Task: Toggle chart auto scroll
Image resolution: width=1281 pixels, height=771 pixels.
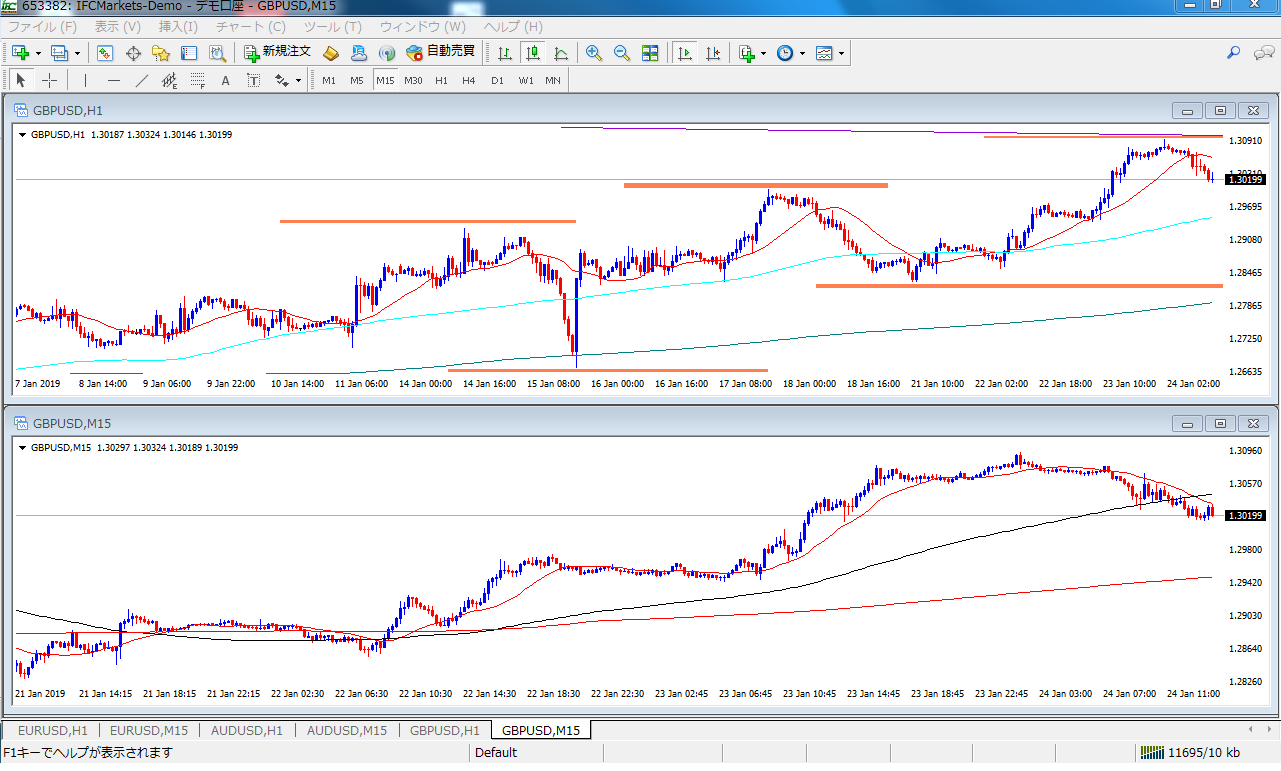Action: tap(685, 53)
